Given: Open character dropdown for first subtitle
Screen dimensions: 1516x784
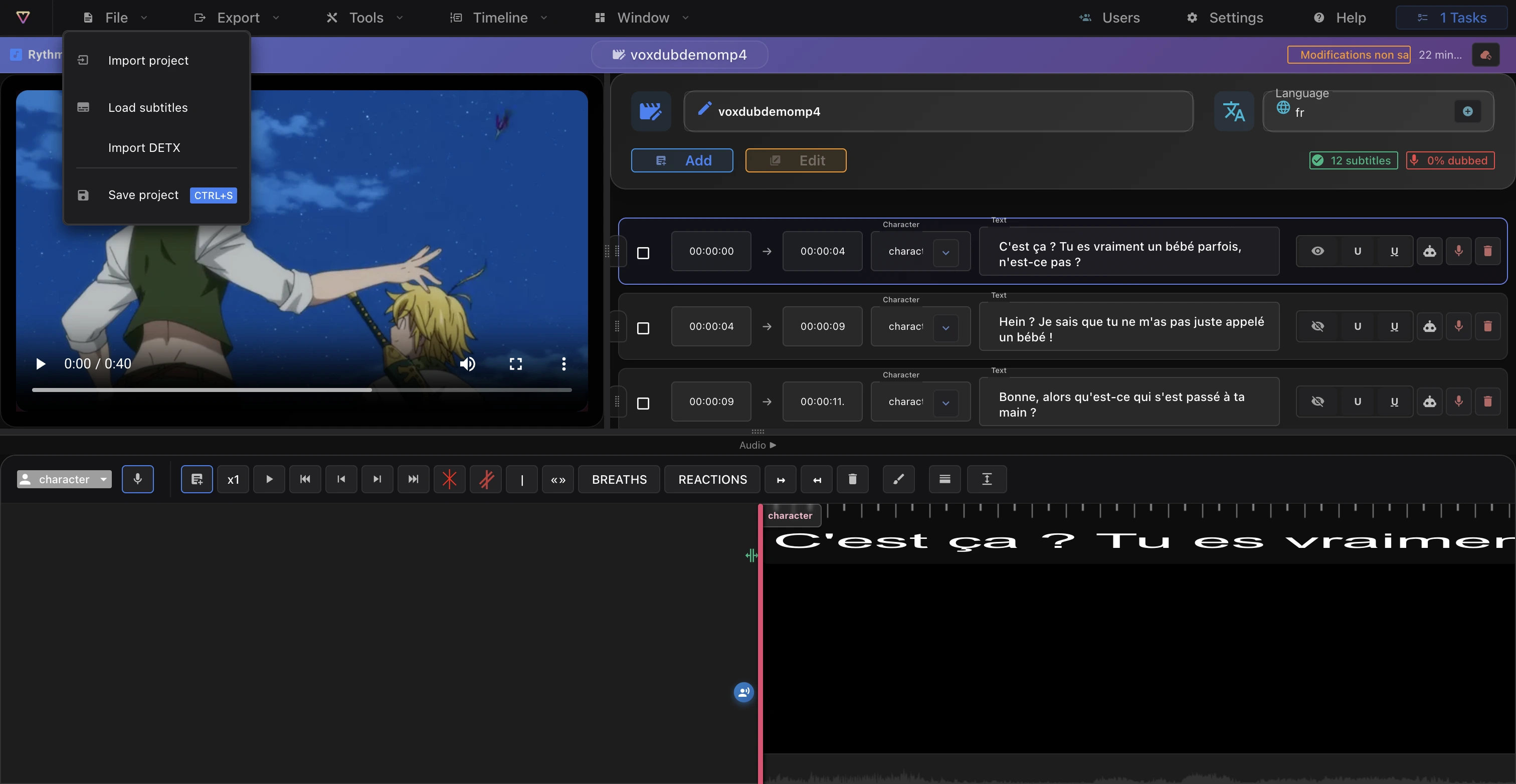Looking at the screenshot, I should pyautogui.click(x=945, y=253).
